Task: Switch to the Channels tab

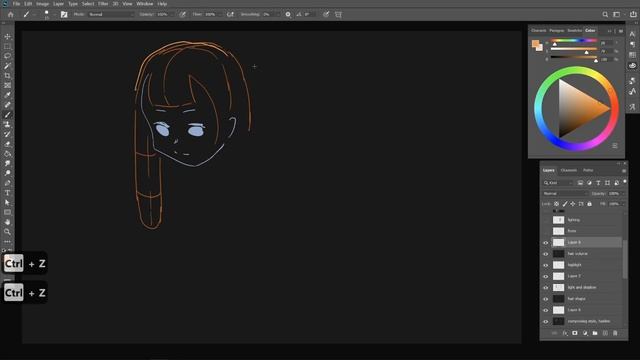Action: point(569,170)
